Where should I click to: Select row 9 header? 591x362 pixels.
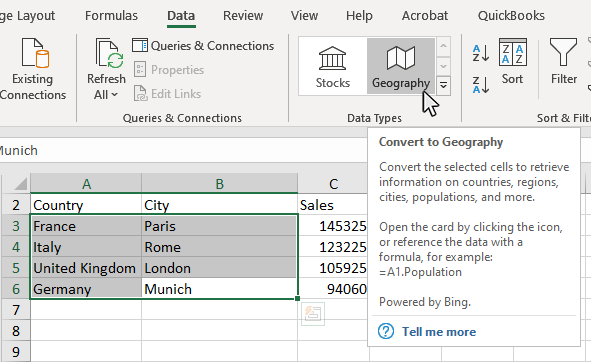(x=15, y=352)
